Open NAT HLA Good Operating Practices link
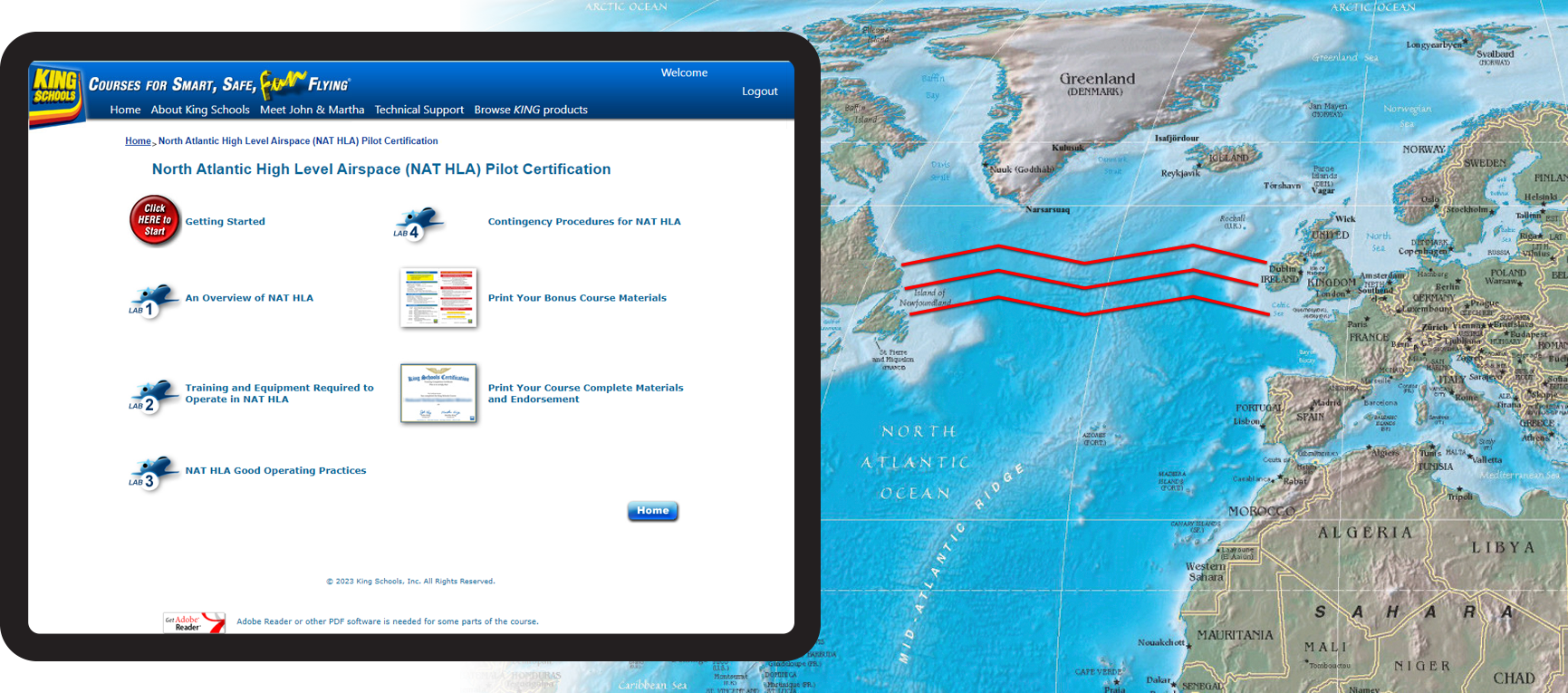 click(275, 471)
